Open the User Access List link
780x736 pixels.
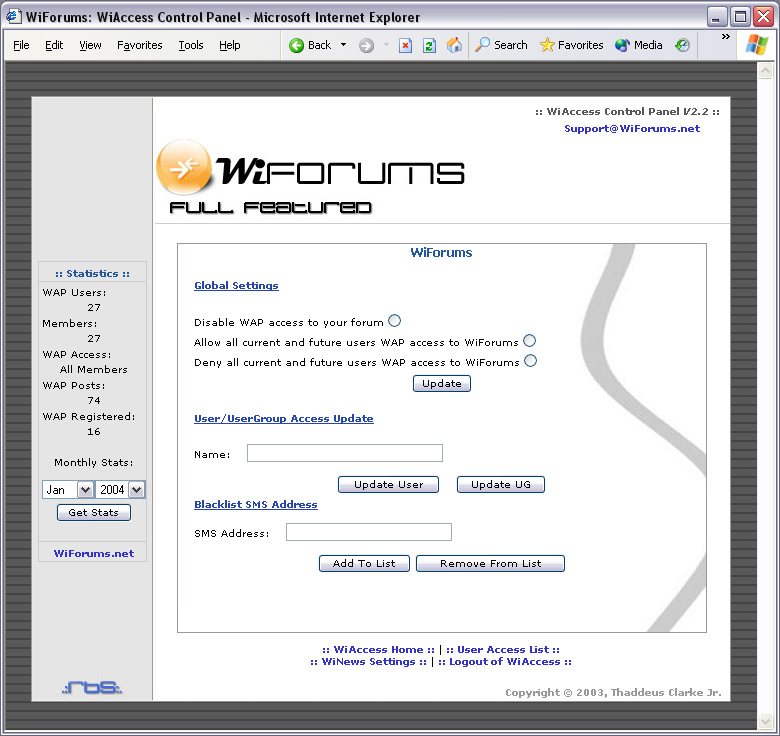(502, 649)
